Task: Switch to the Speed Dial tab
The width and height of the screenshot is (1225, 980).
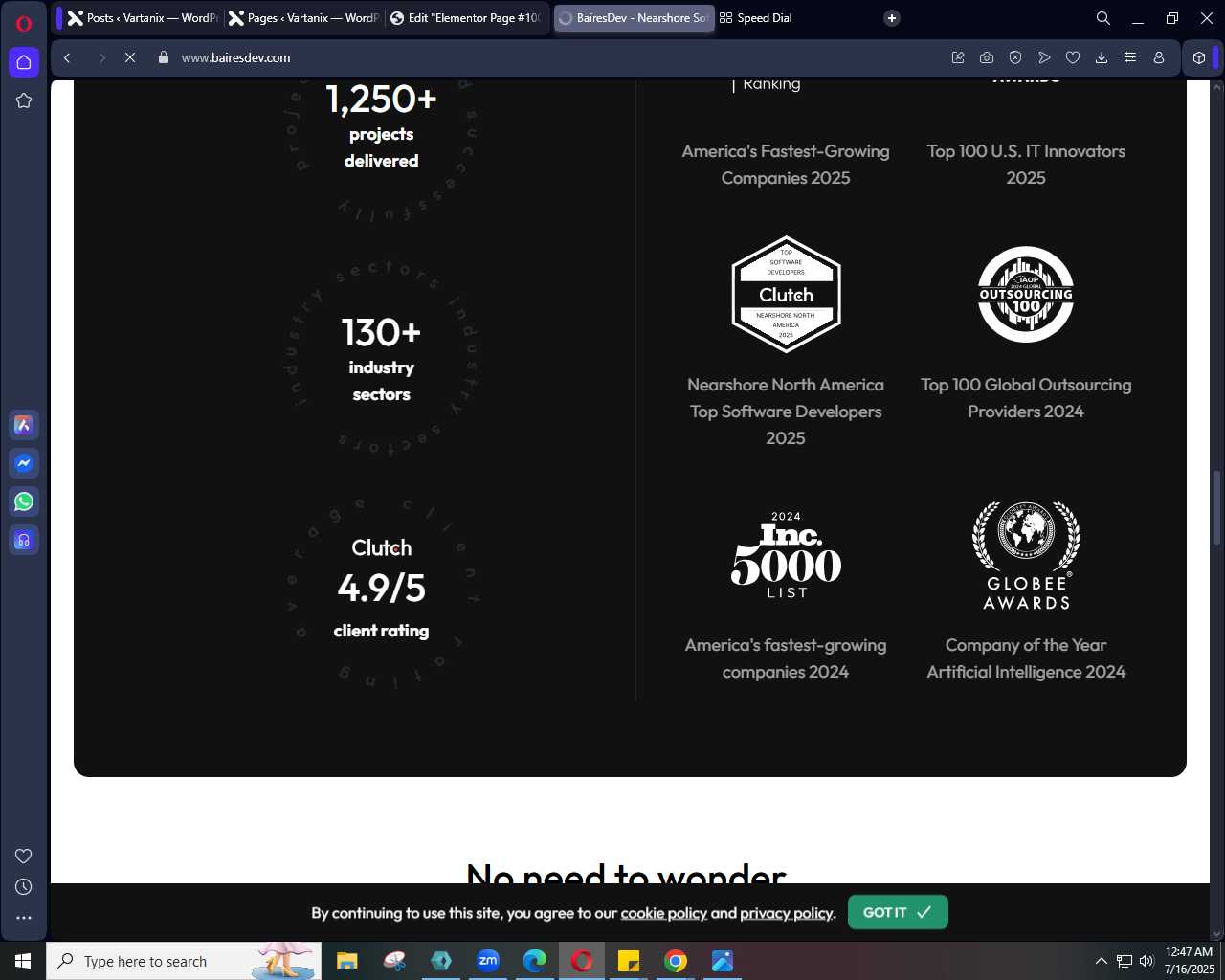Action: pos(756,18)
